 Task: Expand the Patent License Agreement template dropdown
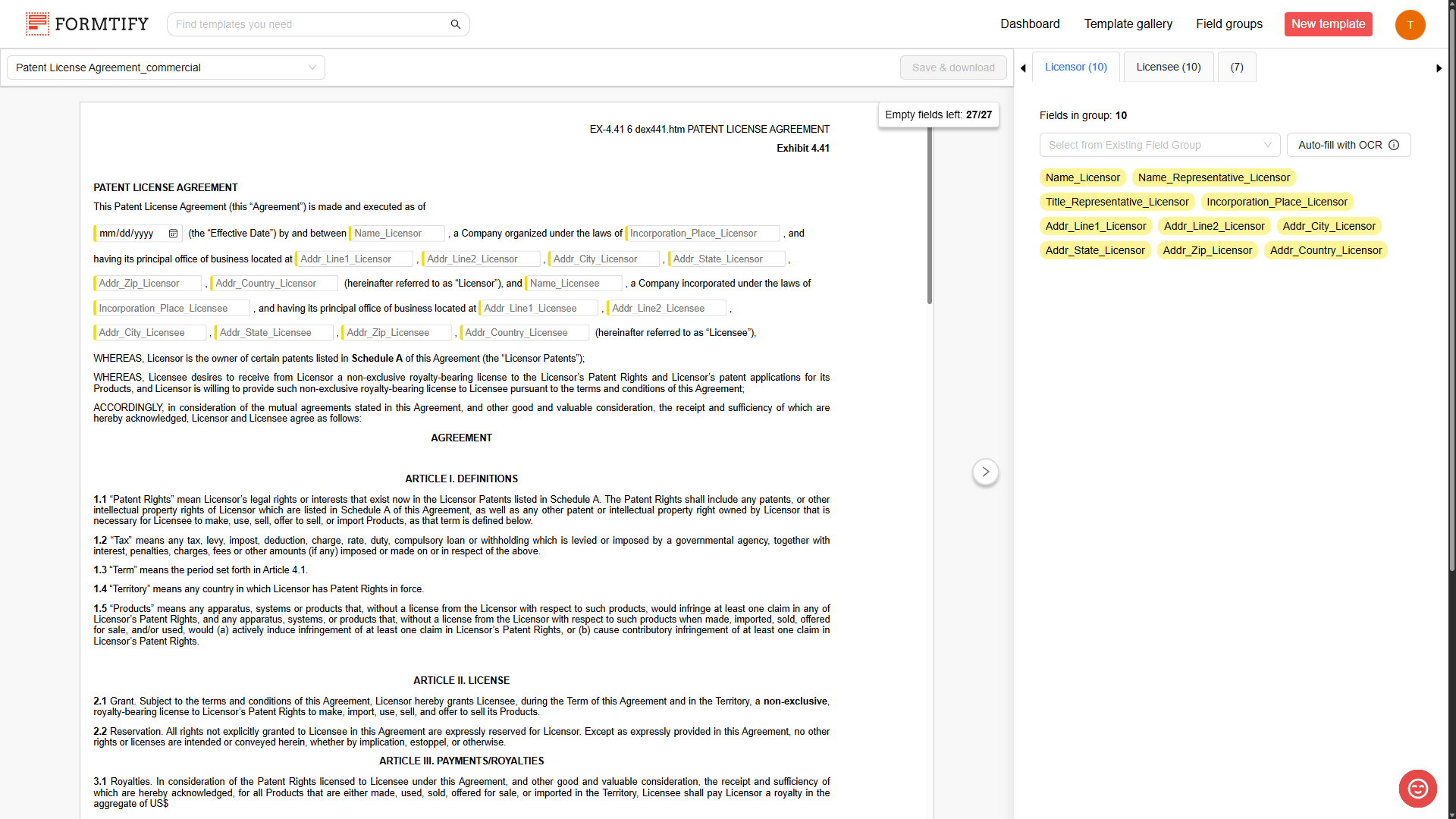click(x=166, y=67)
